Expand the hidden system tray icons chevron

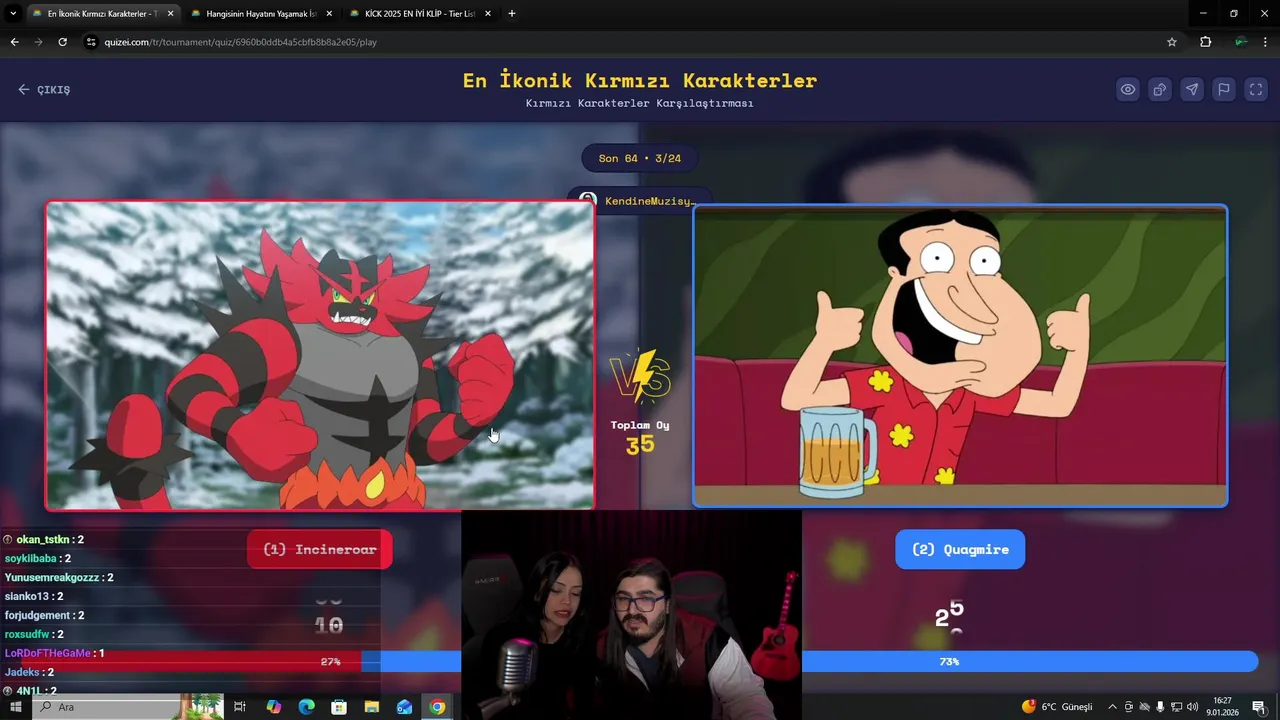click(x=1115, y=707)
